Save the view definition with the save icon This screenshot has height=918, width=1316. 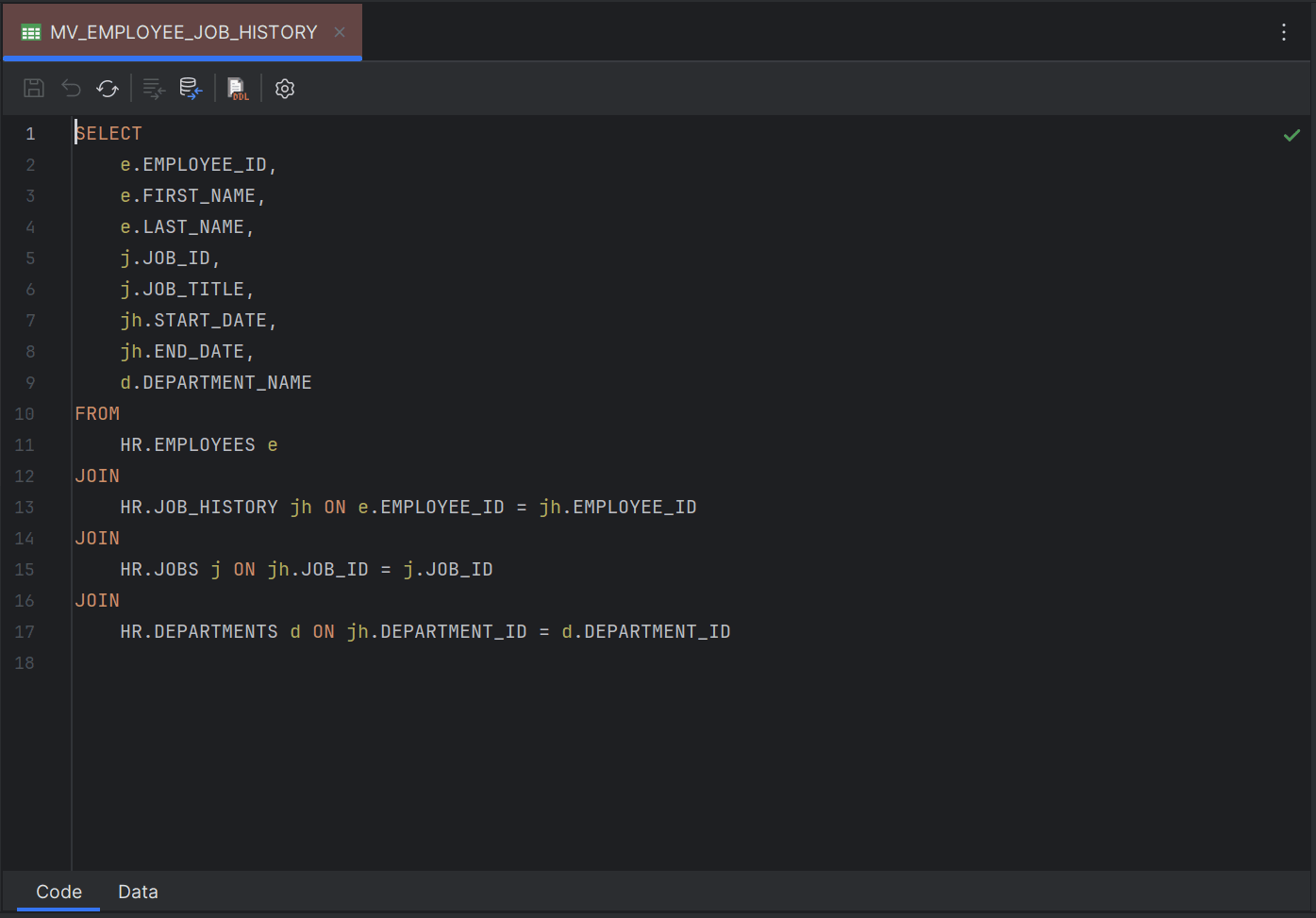point(33,88)
